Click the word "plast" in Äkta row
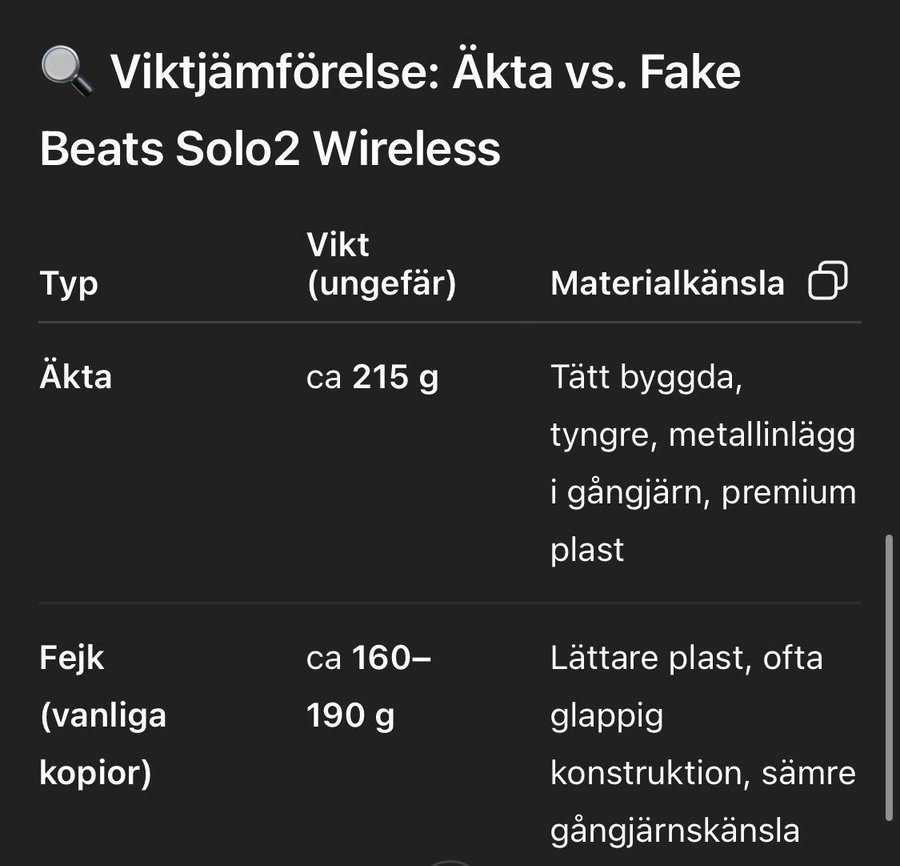This screenshot has width=900, height=866. click(x=587, y=550)
